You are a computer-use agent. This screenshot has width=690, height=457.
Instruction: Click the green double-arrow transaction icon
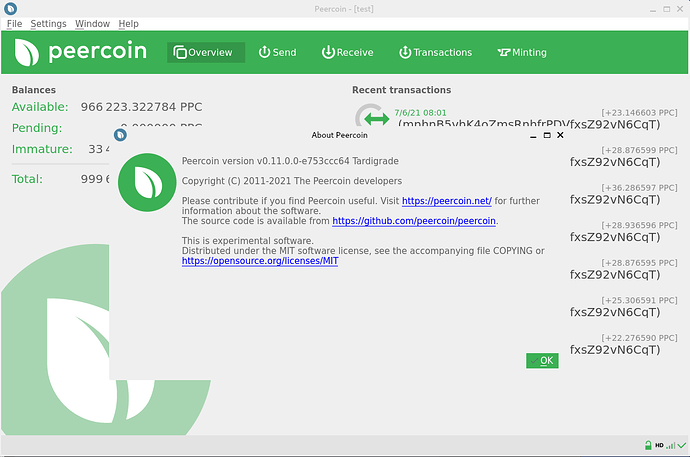(x=377, y=118)
